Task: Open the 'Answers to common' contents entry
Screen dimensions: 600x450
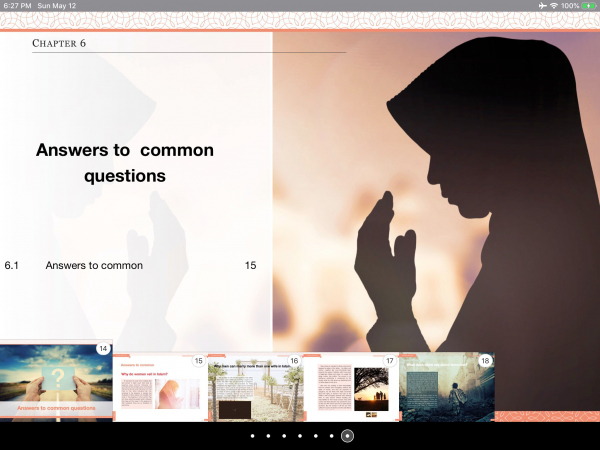Action: 94,265
